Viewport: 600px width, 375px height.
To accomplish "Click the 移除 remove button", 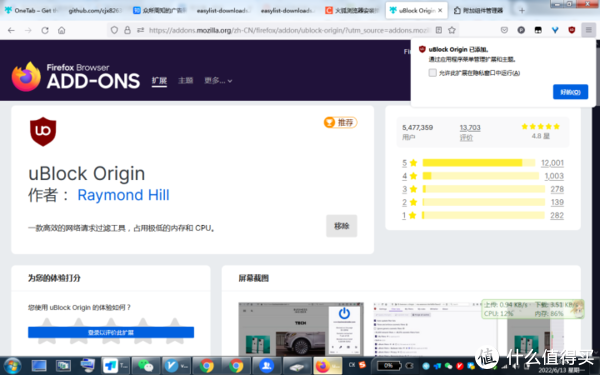I will pos(341,226).
